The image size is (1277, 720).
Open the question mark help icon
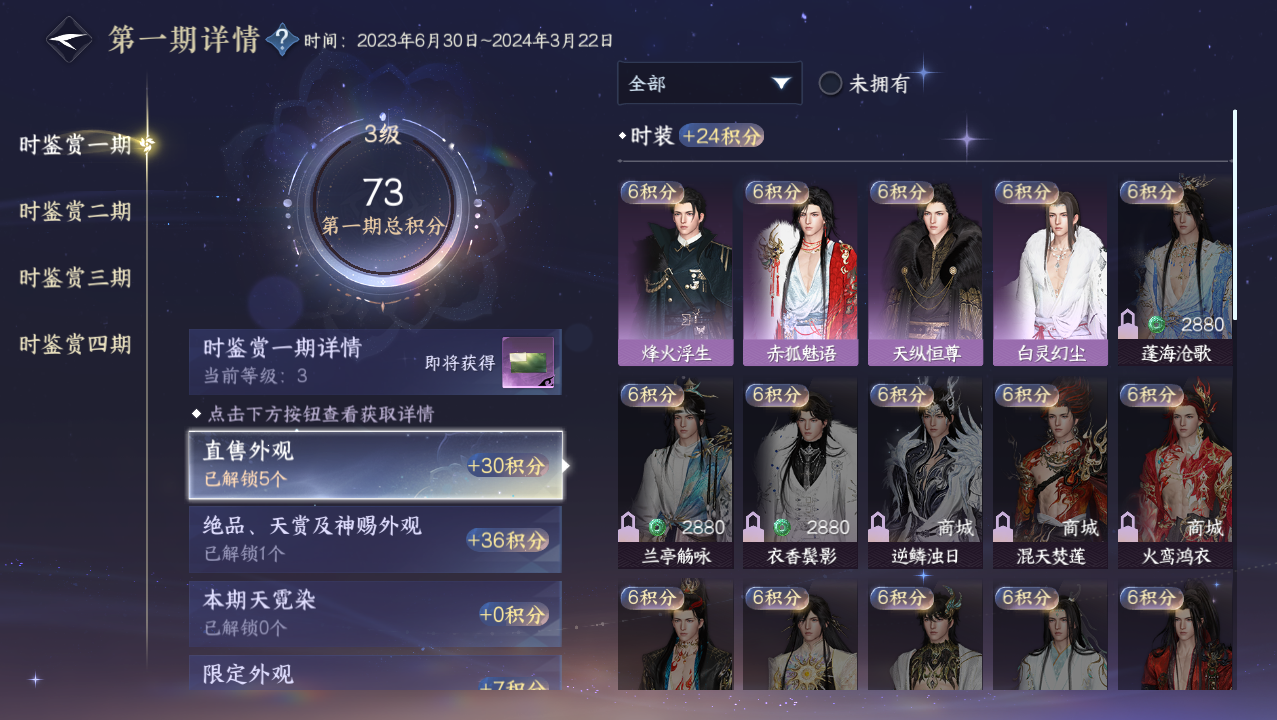pos(283,40)
